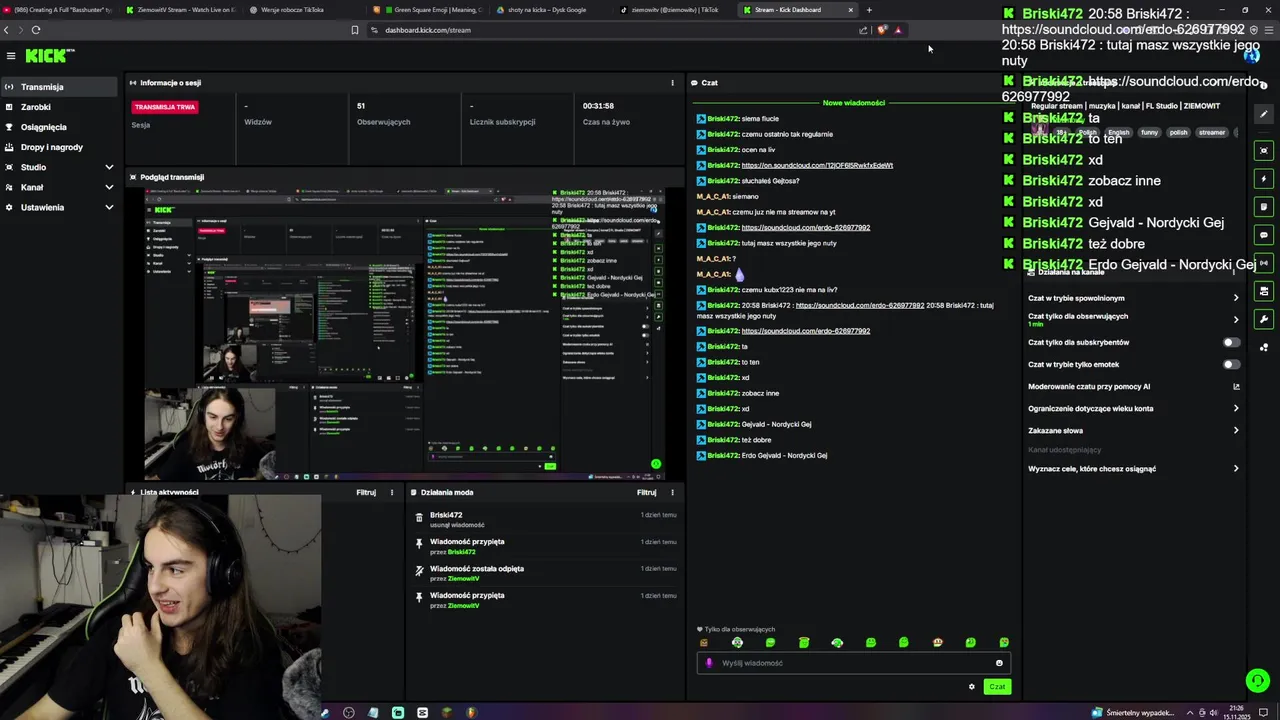The width and height of the screenshot is (1280, 720).
Task: Filter the activity list
Action: pos(366,492)
